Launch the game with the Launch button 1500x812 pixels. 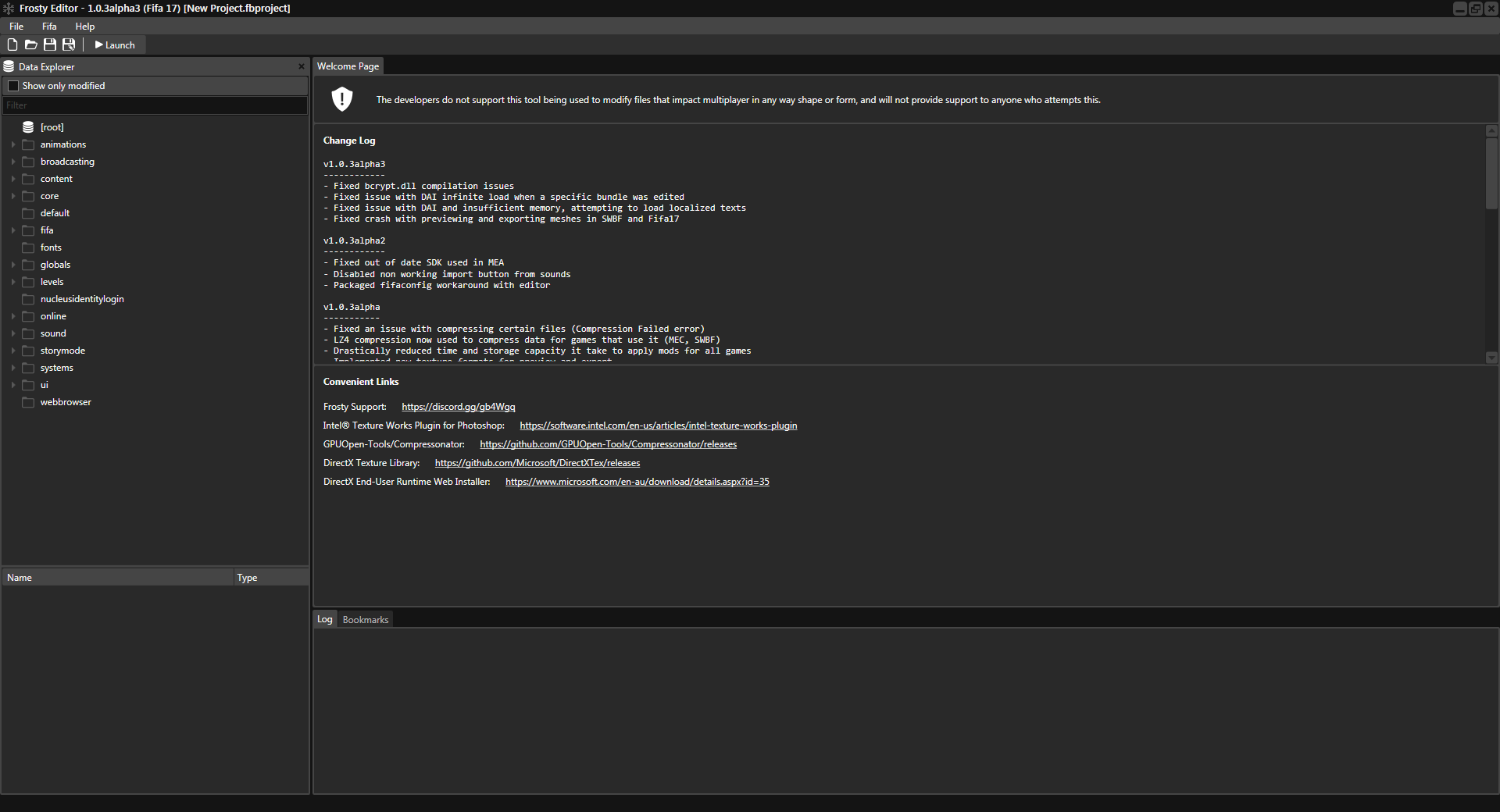coord(115,45)
